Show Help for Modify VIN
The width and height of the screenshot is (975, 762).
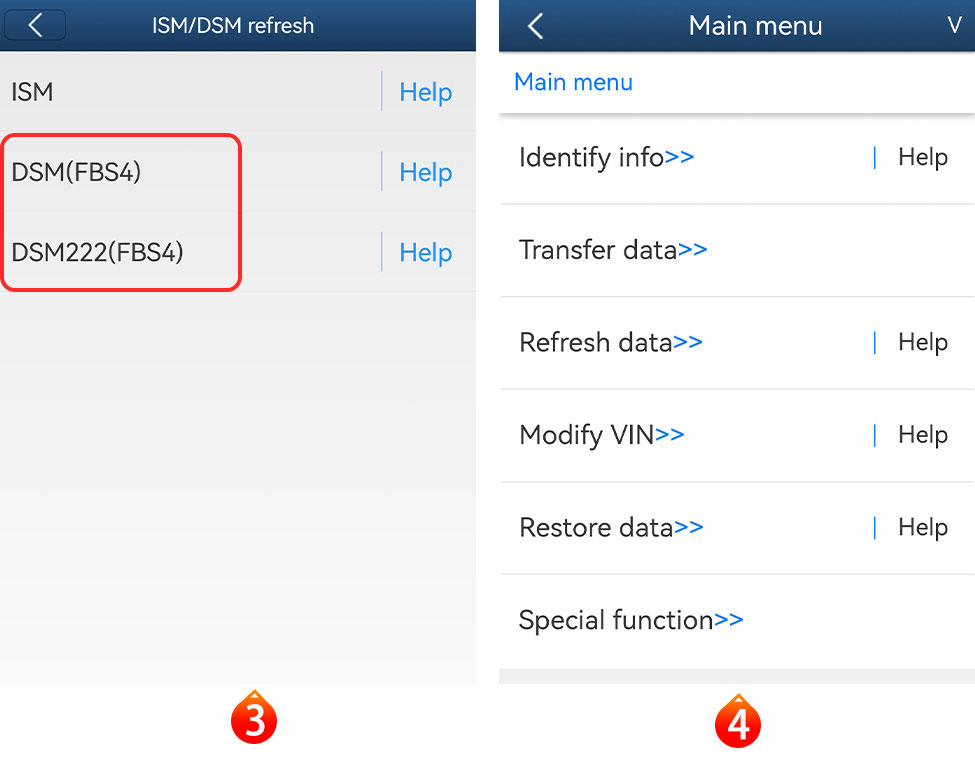coord(922,435)
